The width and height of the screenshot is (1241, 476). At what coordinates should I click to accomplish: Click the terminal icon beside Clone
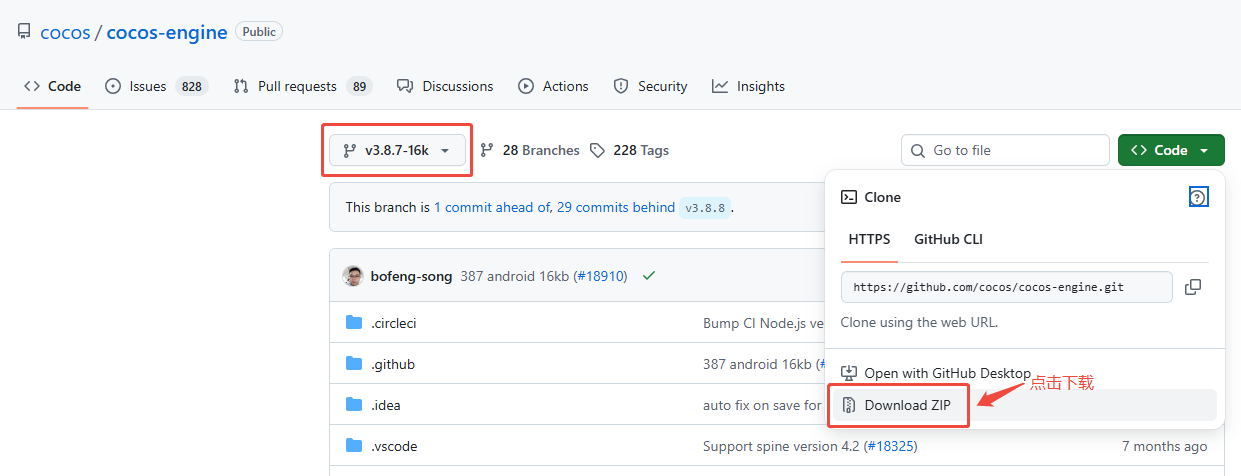pyautogui.click(x=849, y=197)
